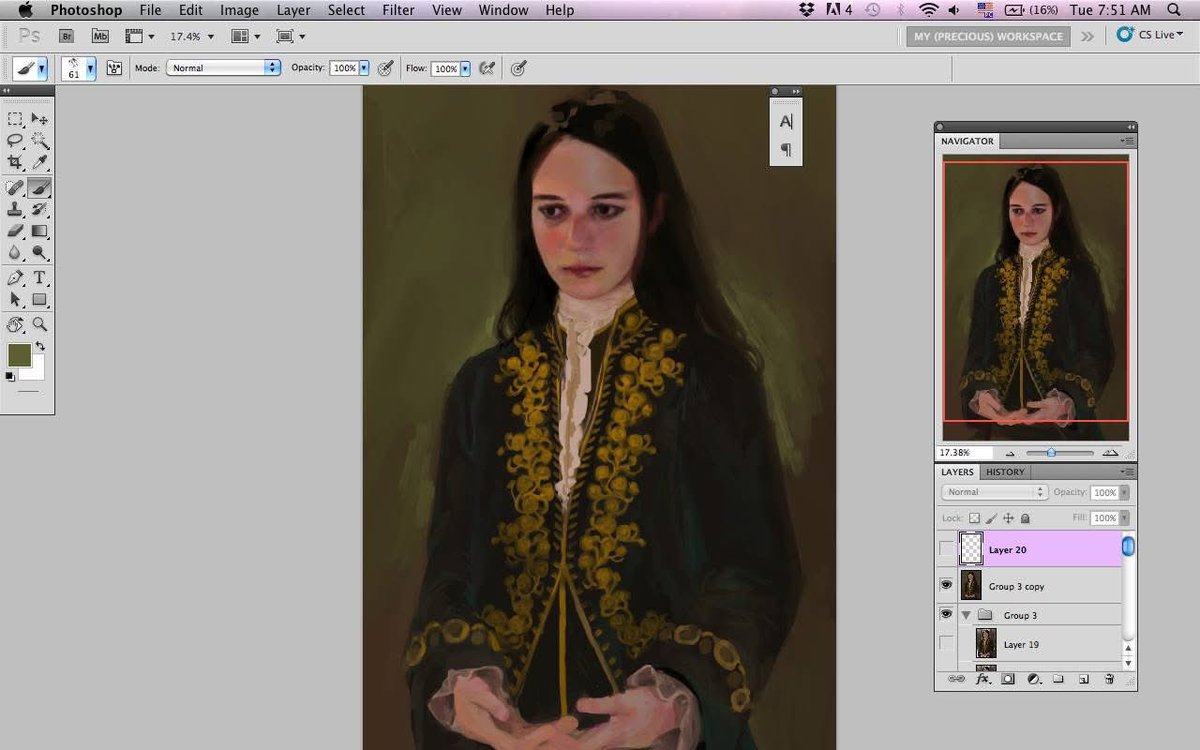Select the Rectangular Marquee tool
This screenshot has height=750, width=1200.
[15, 119]
